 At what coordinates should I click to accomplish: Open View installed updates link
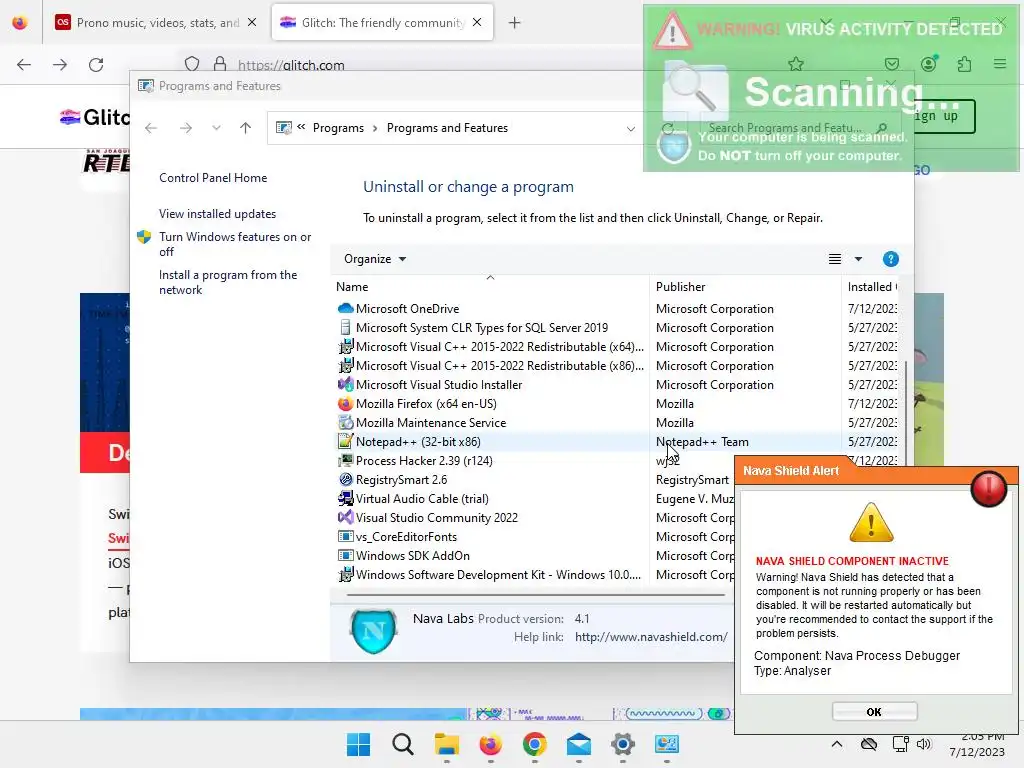pyautogui.click(x=217, y=214)
